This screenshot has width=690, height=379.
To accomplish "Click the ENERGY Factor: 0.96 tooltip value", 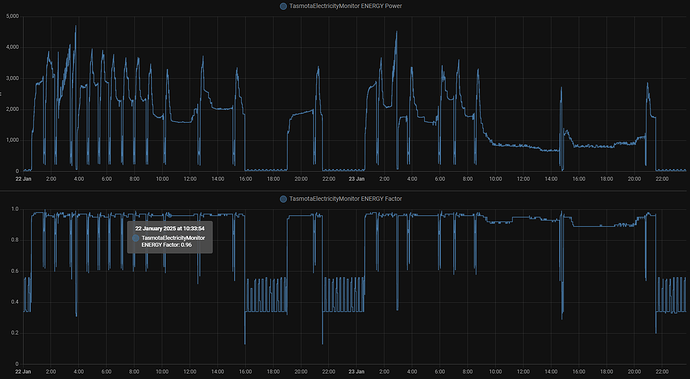I will coord(167,245).
